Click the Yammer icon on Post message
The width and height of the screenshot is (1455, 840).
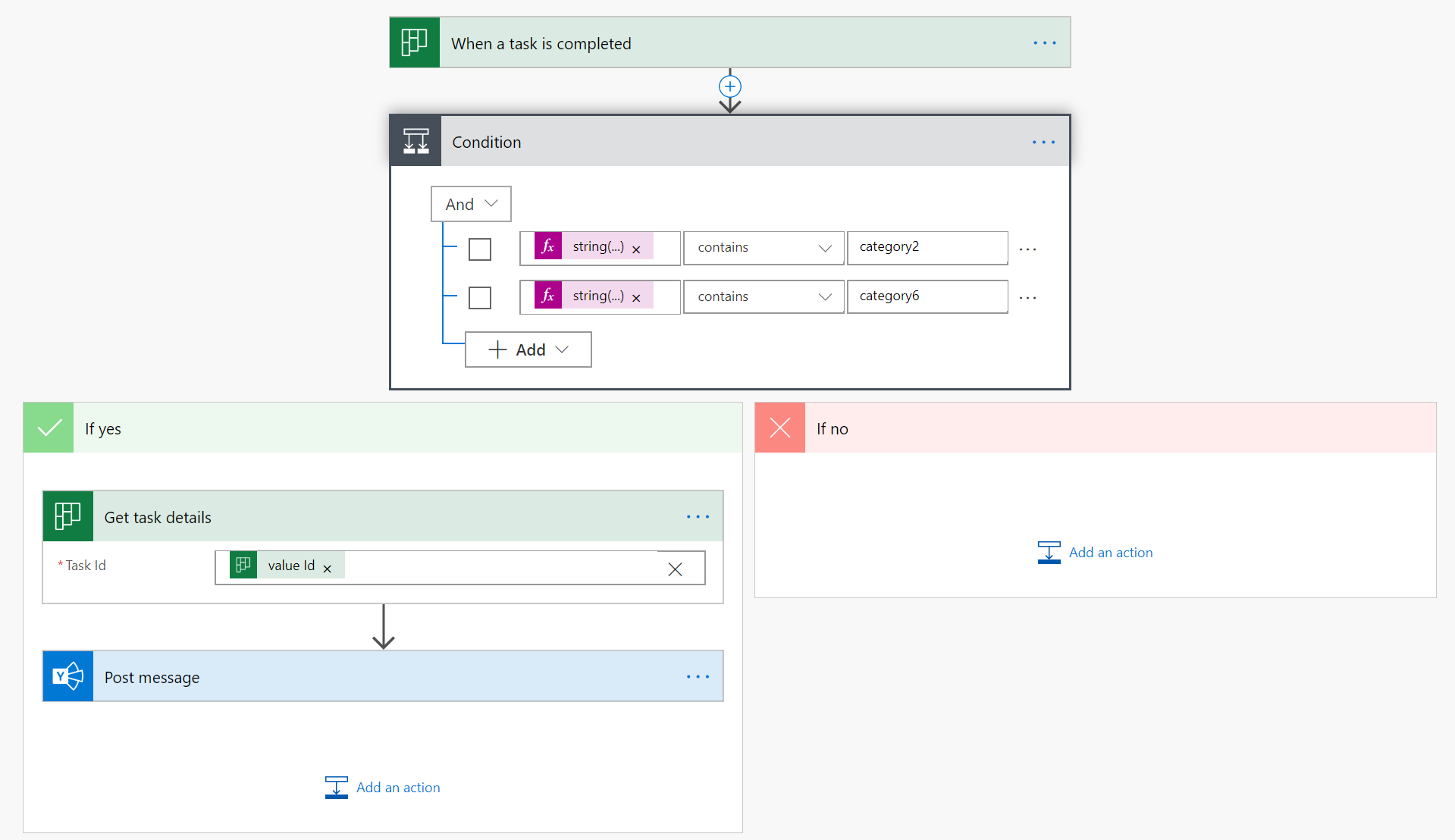[67, 675]
